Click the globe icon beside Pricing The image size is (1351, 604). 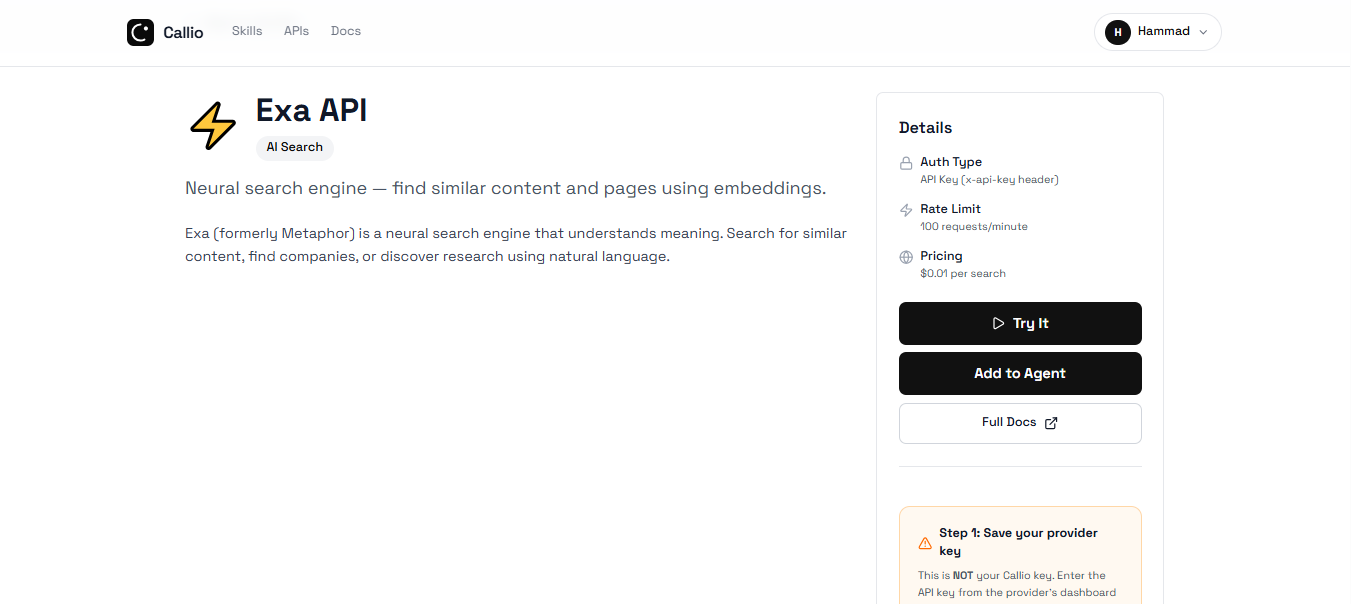pos(905,257)
